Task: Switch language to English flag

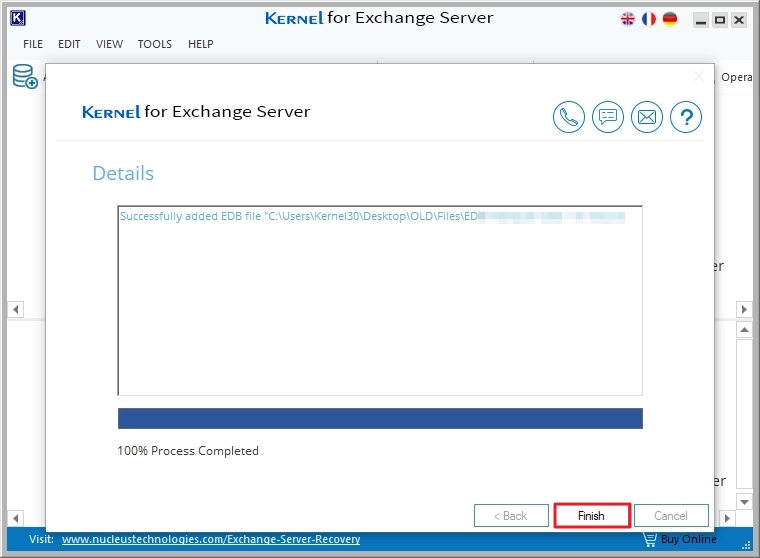Action: coord(628,19)
